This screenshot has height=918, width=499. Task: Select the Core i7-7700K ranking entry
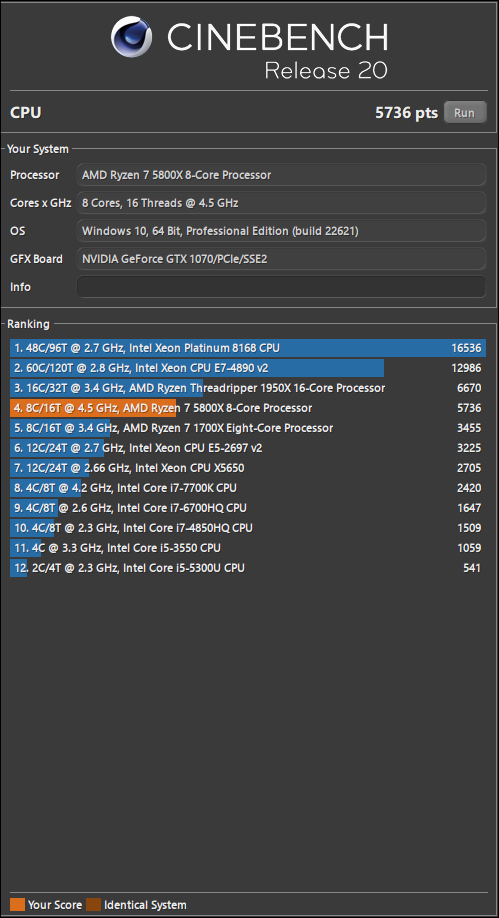tap(248, 488)
